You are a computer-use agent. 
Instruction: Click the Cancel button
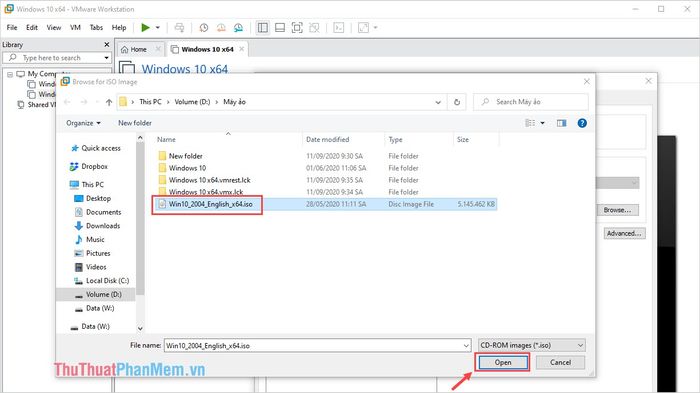560,363
